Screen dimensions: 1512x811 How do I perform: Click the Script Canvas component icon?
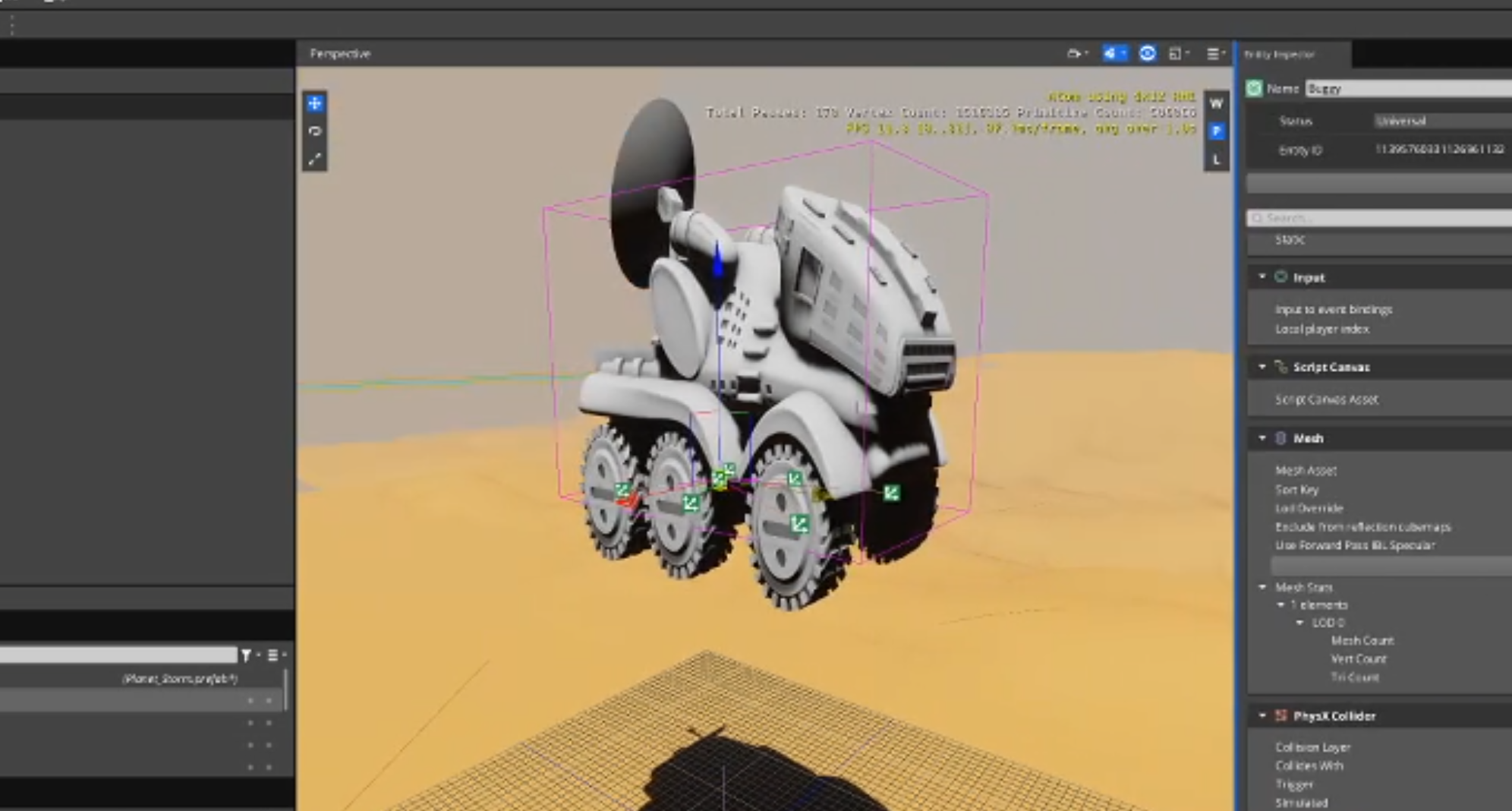tap(1280, 367)
